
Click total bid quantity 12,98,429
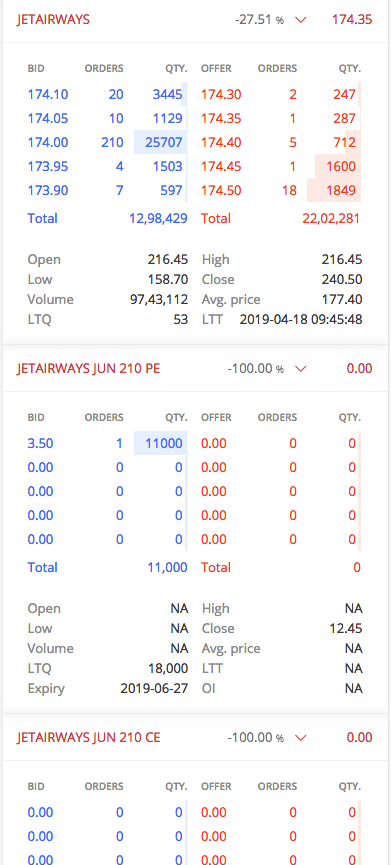coord(158,218)
